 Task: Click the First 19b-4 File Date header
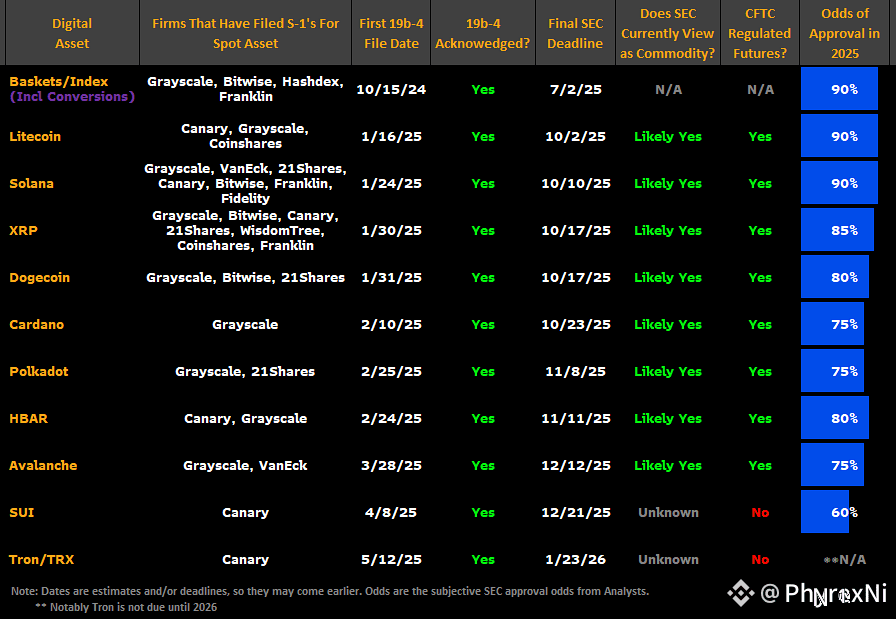click(x=391, y=33)
